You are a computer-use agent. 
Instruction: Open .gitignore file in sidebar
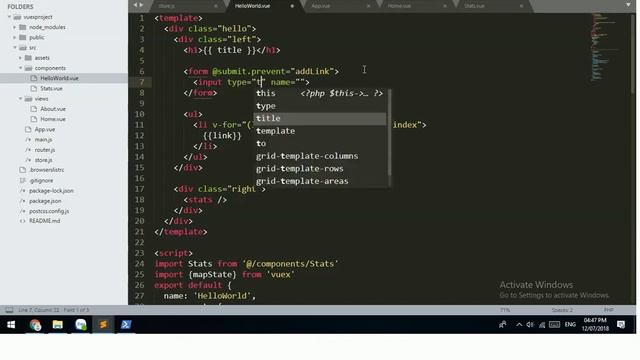click(x=41, y=180)
